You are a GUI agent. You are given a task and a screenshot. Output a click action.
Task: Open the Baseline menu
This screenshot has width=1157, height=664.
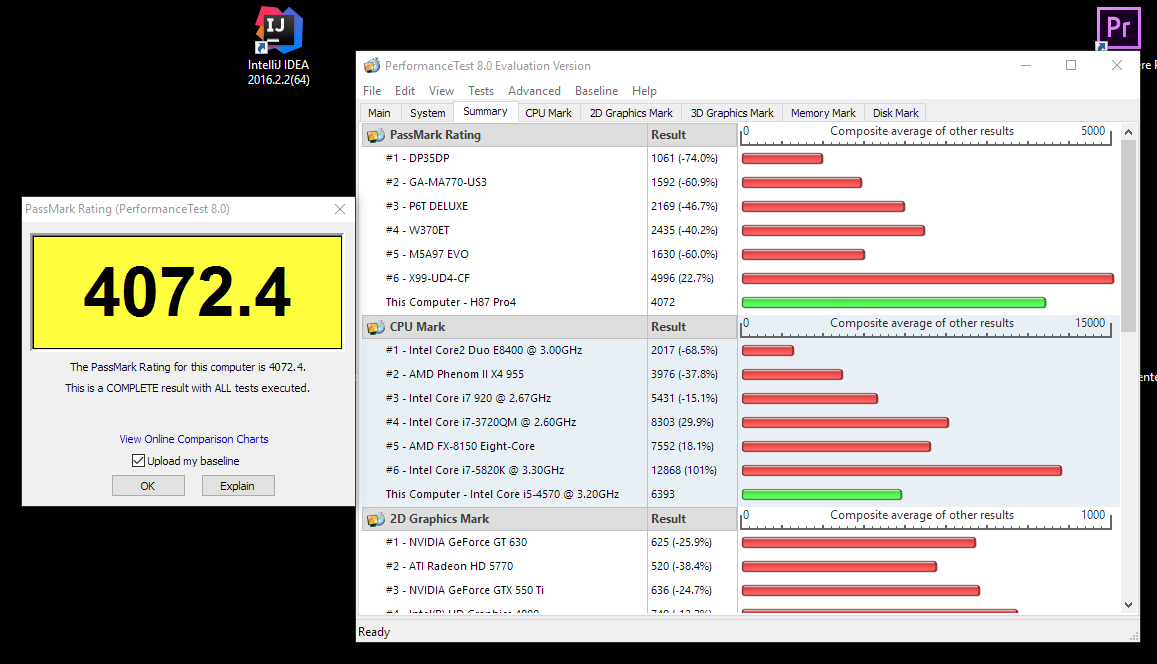596,91
